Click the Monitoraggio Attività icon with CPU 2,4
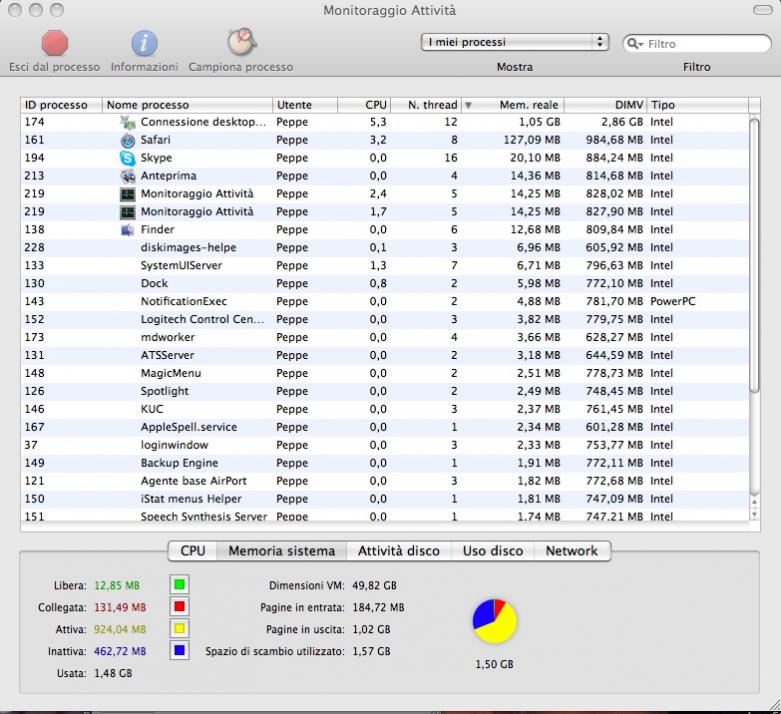This screenshot has width=781, height=714. 128,194
